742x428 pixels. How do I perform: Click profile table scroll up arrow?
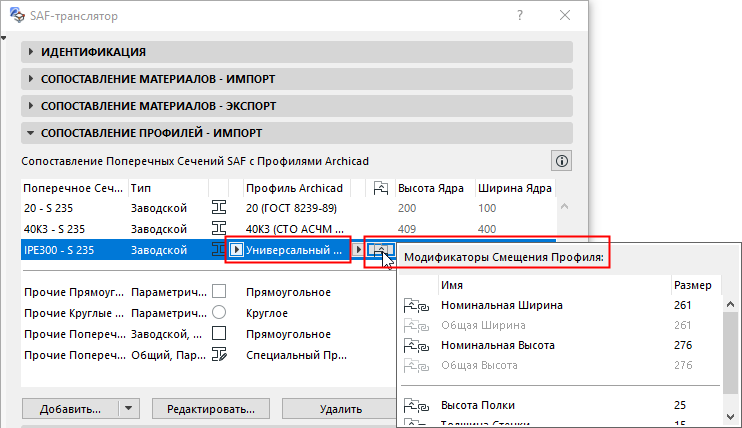pos(564,206)
